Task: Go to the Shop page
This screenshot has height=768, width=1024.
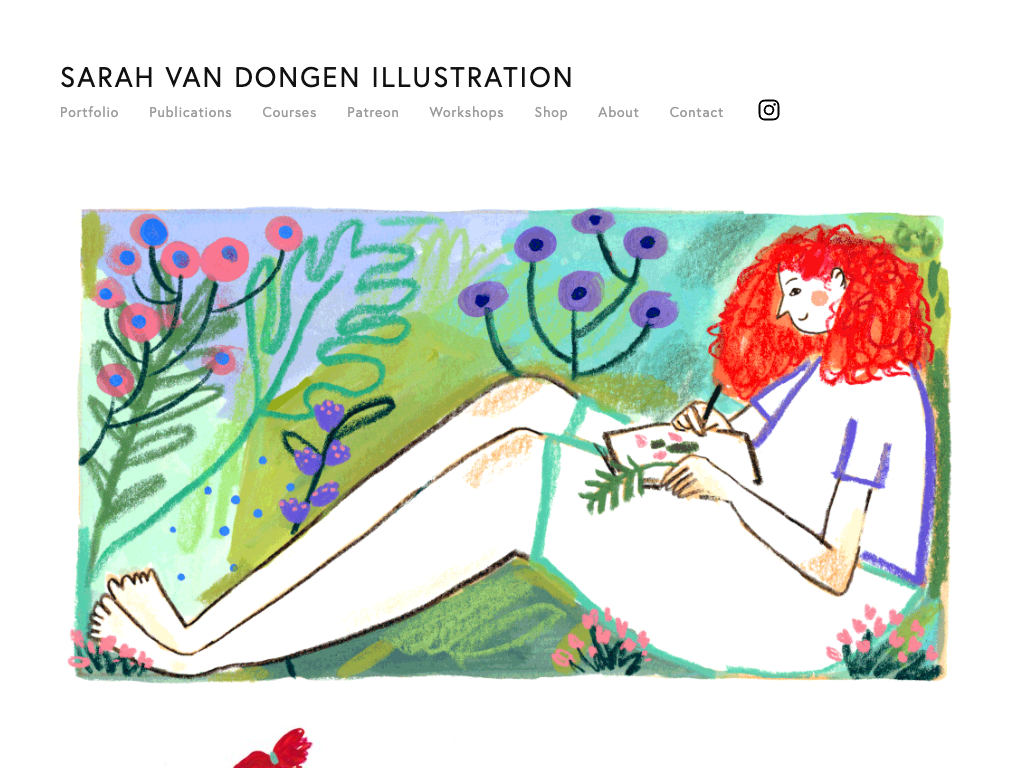Action: pos(551,112)
